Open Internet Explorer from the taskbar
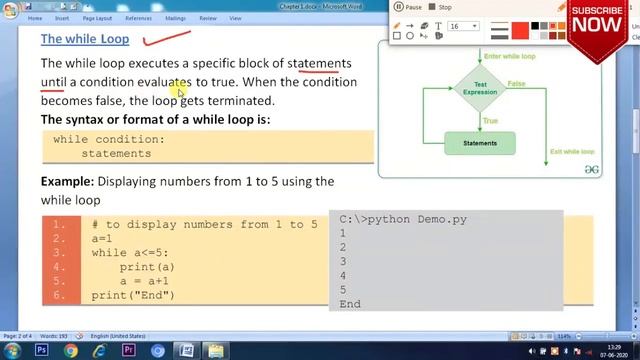 [x=99, y=351]
